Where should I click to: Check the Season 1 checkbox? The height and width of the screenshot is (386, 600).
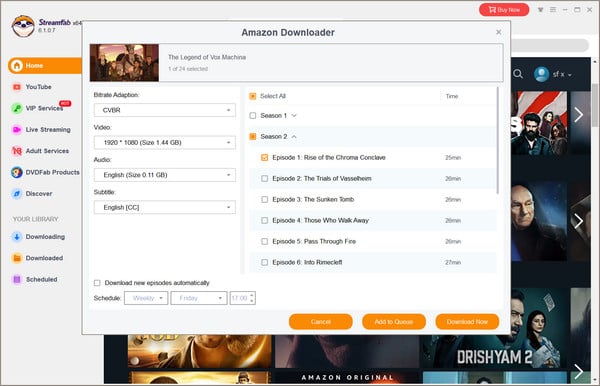tap(253, 116)
